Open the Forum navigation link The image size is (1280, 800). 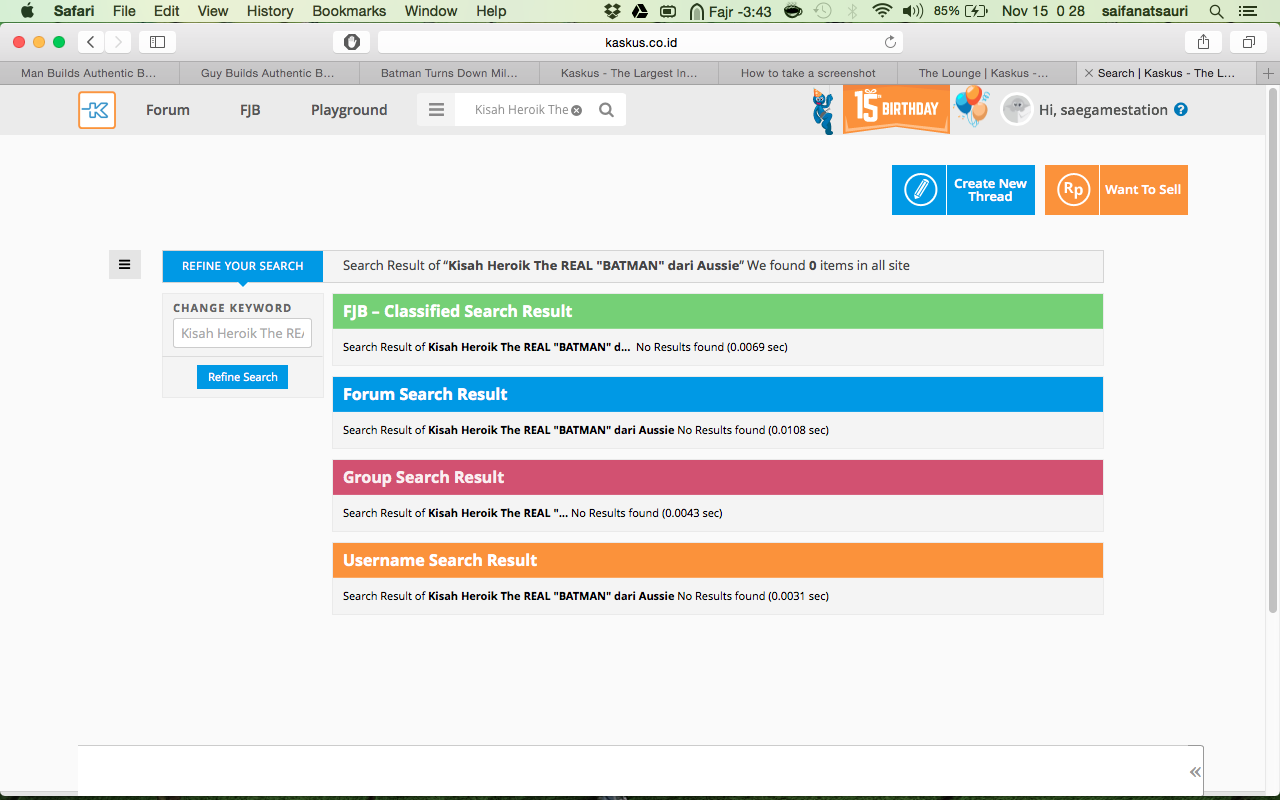coord(167,110)
